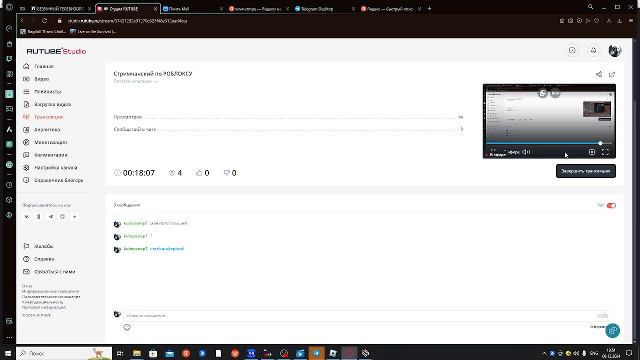
Task: Click the Завершить трансляцию button
Action: point(586,171)
